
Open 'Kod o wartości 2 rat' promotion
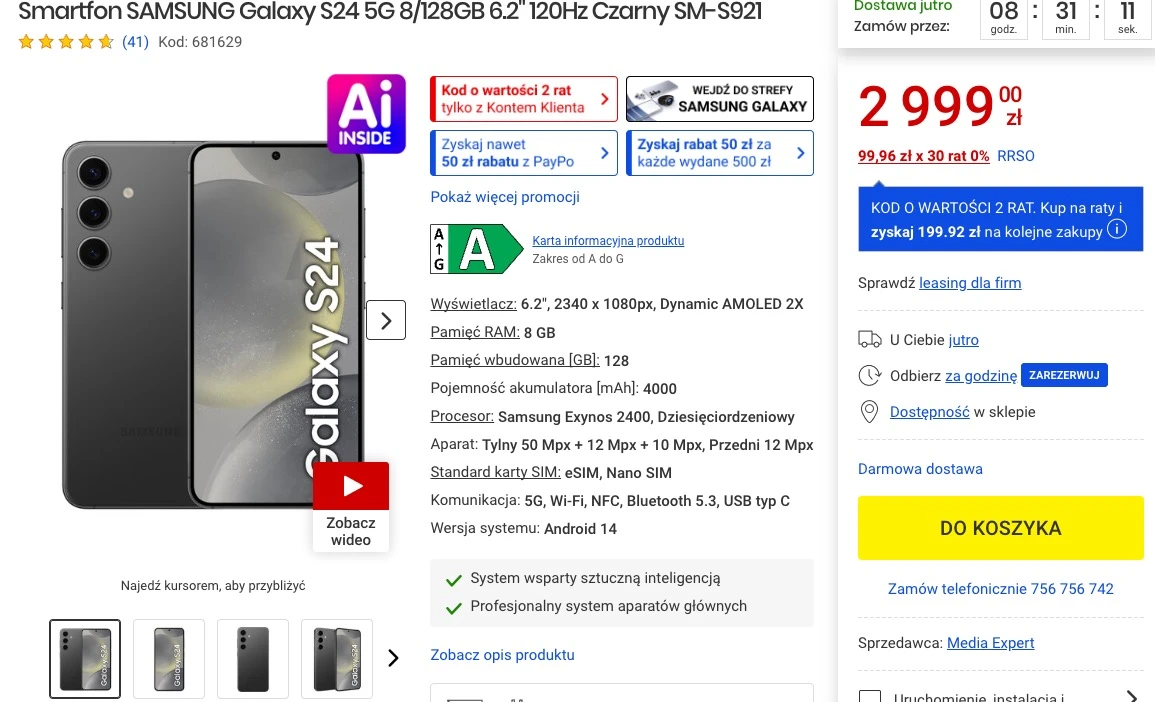coord(524,99)
